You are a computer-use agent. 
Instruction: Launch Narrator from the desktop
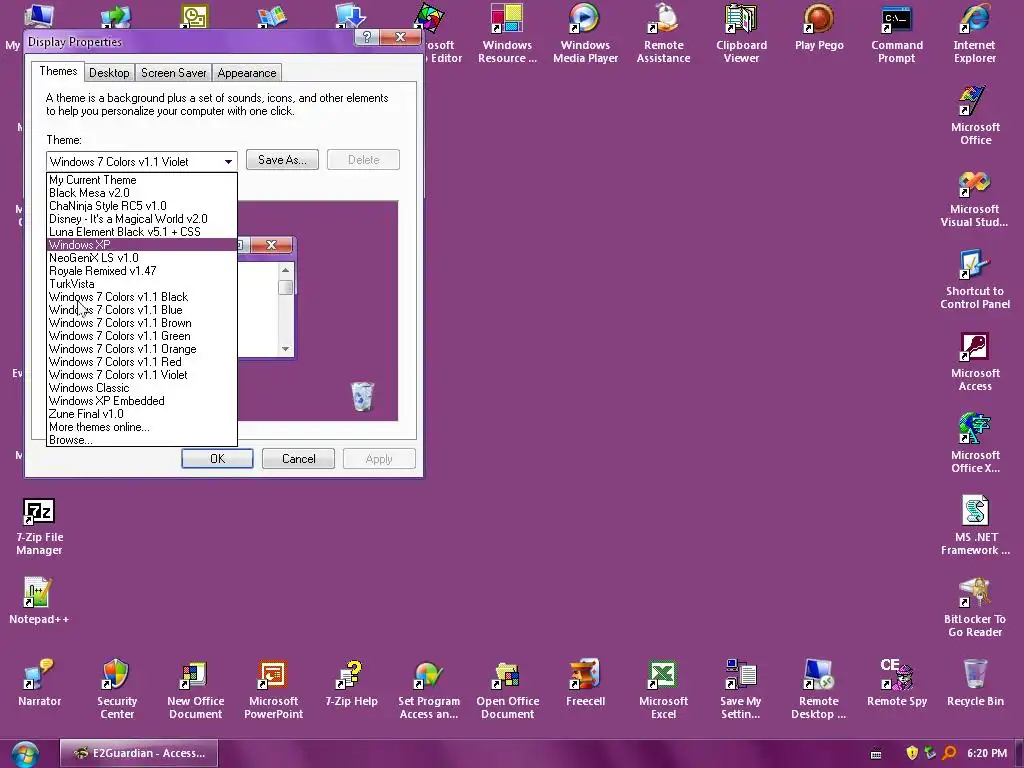(x=39, y=683)
